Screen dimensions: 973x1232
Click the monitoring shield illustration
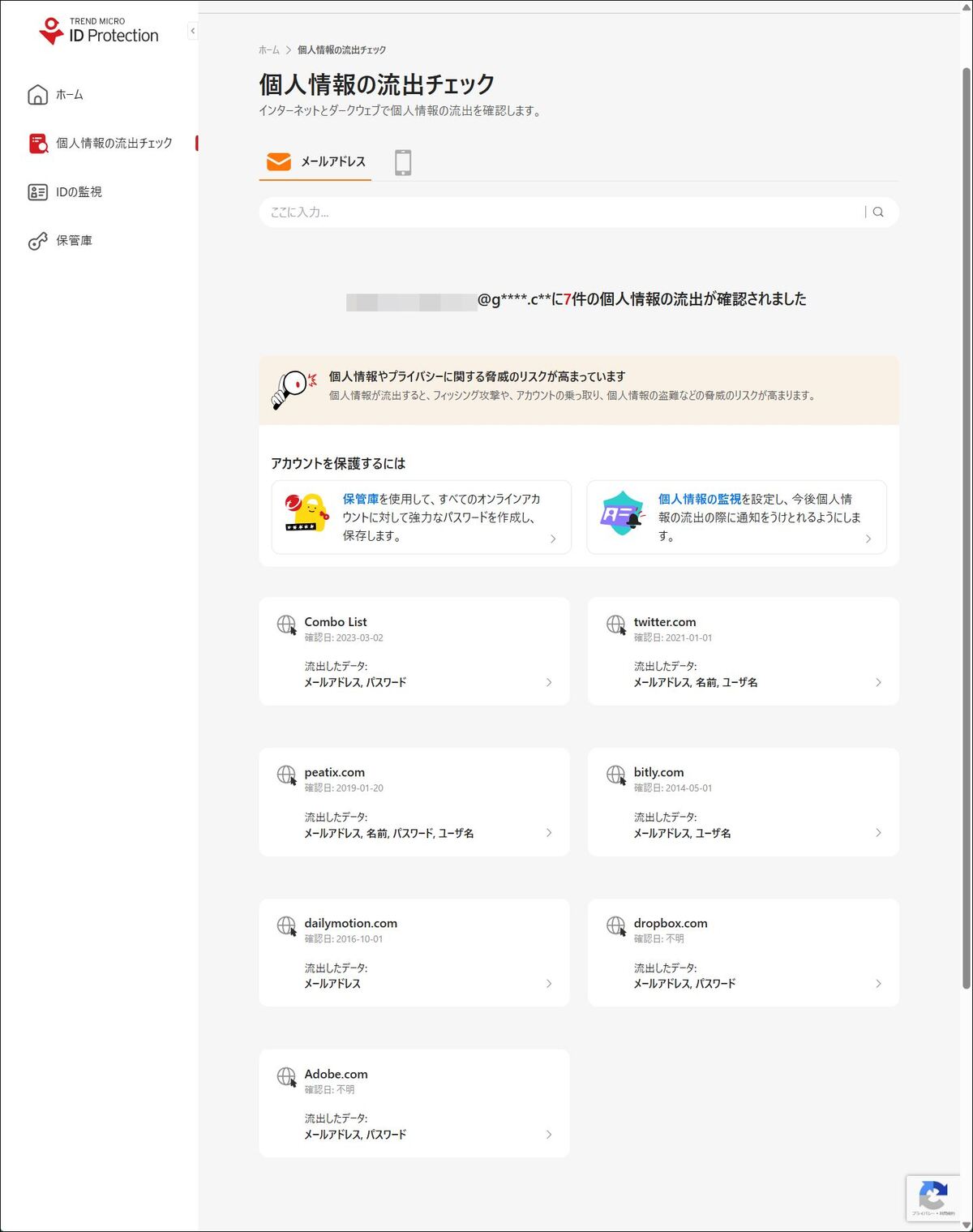[622, 513]
